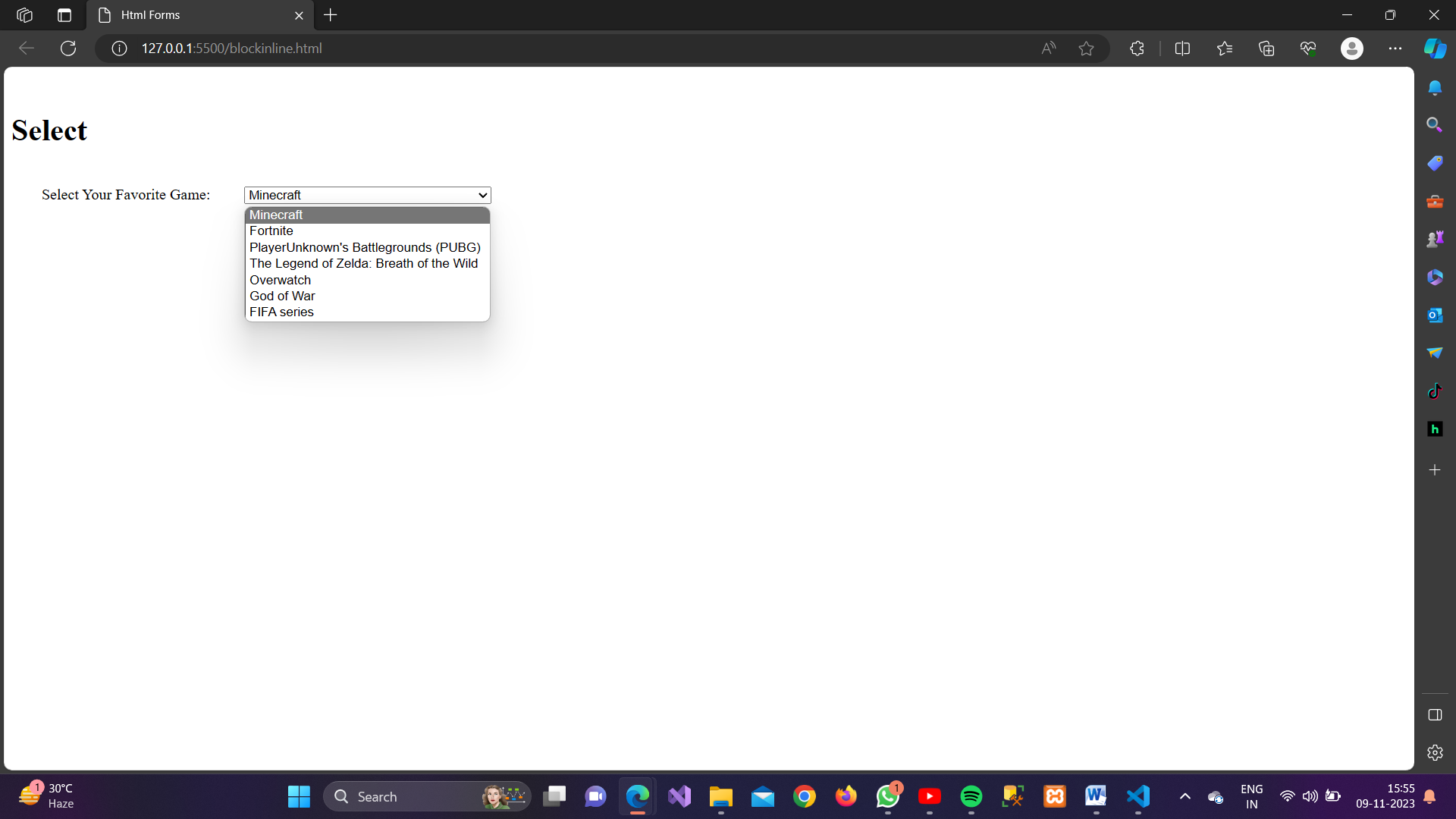The width and height of the screenshot is (1456, 819).
Task: Open the clock showing 15:55
Action: coord(1385,796)
